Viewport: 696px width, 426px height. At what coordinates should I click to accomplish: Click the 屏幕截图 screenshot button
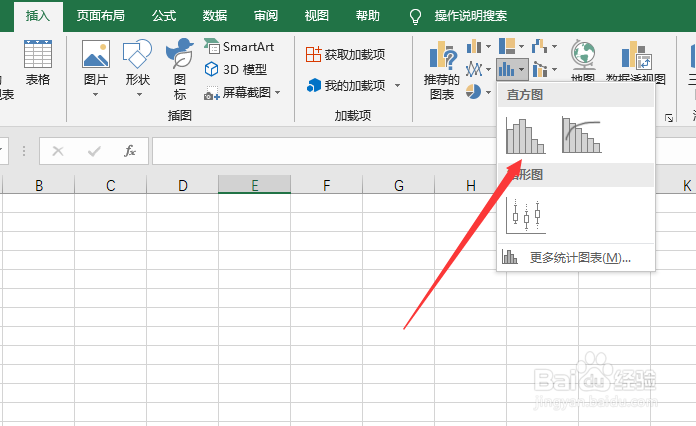tap(237, 92)
